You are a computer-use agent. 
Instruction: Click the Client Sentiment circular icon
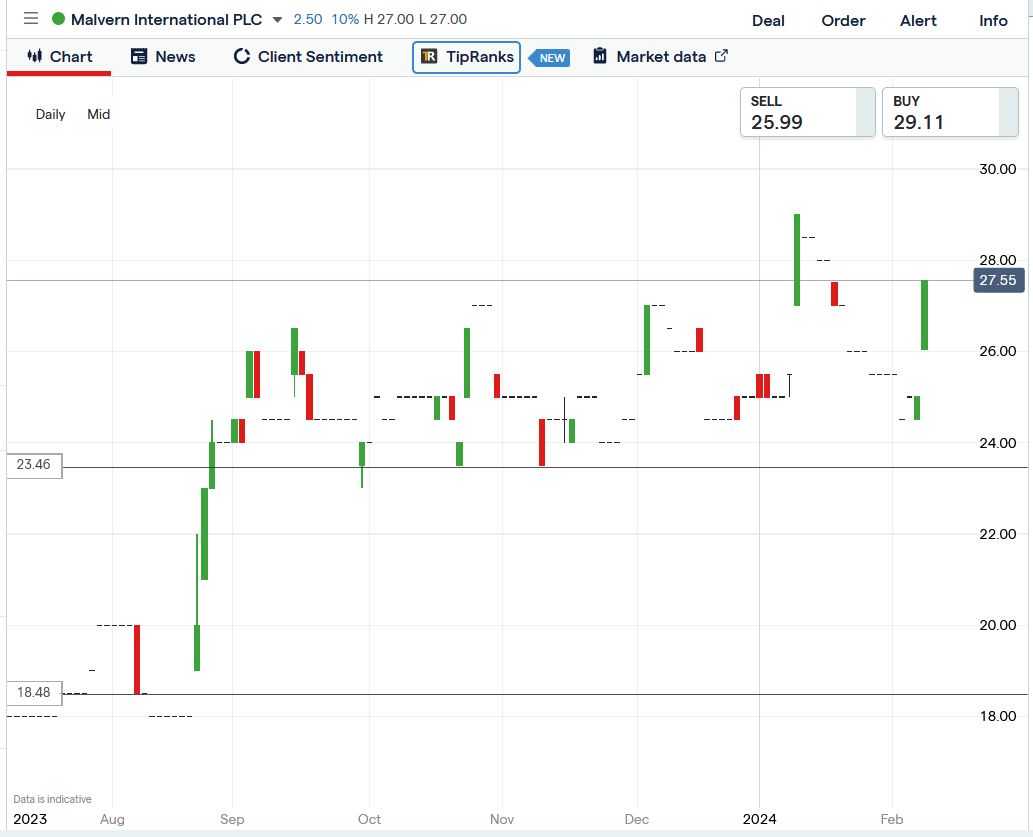242,56
